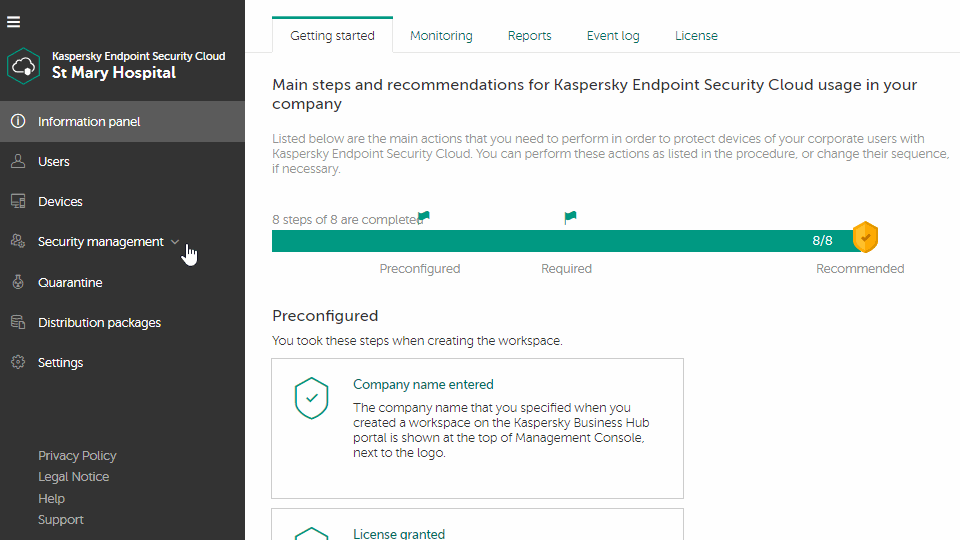Click the Settings gear icon
960x540 pixels.
[x=17, y=362]
